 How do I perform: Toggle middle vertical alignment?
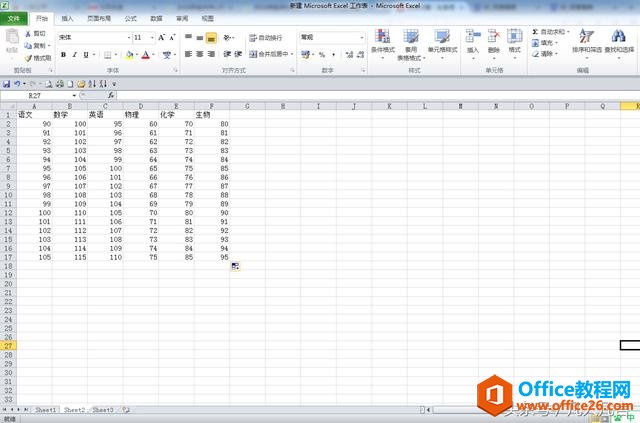200,38
